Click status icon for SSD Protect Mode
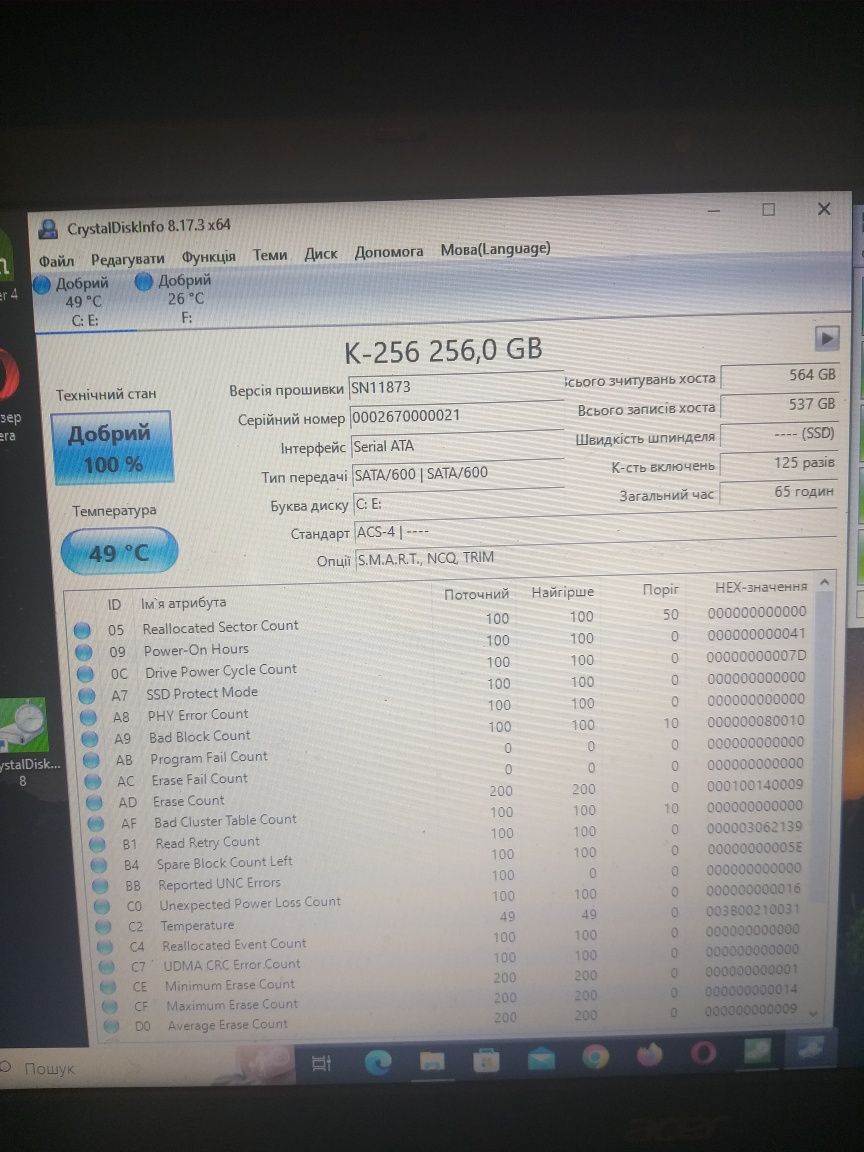 tap(86, 695)
